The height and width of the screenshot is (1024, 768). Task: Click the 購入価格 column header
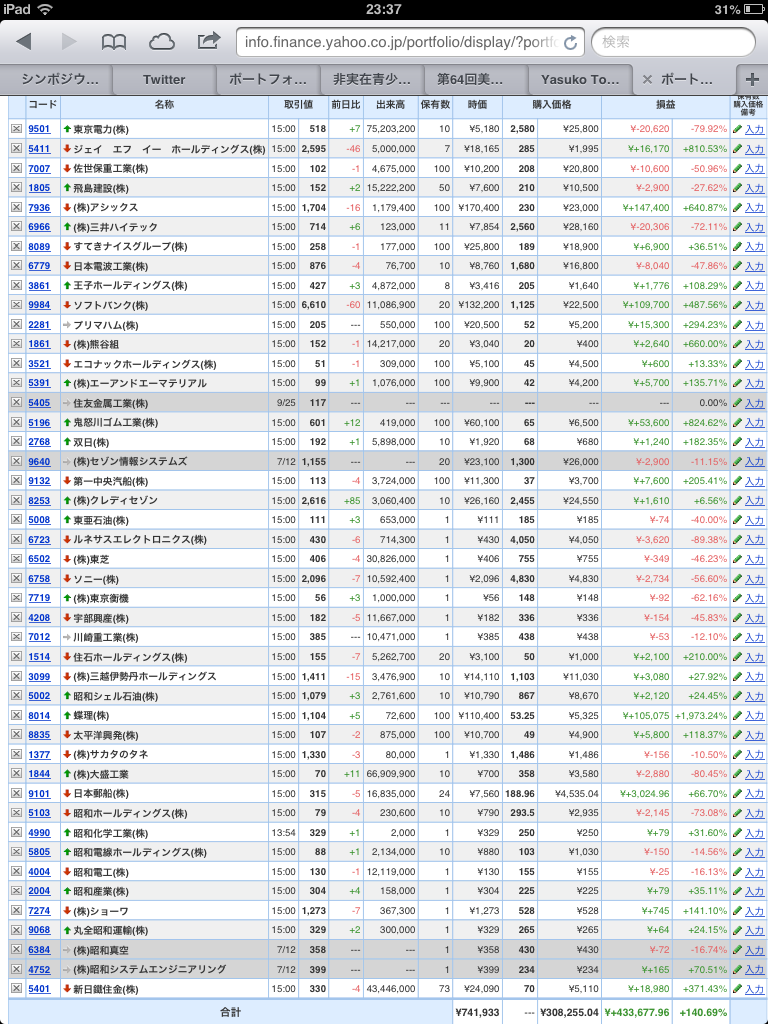pos(551,104)
